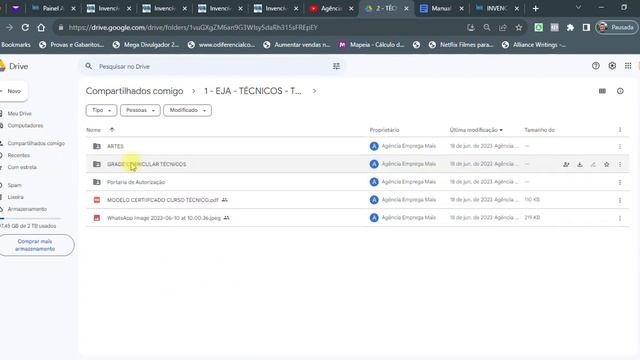Open the Tipo filter dropdown
The image size is (640, 360).
[x=101, y=110]
